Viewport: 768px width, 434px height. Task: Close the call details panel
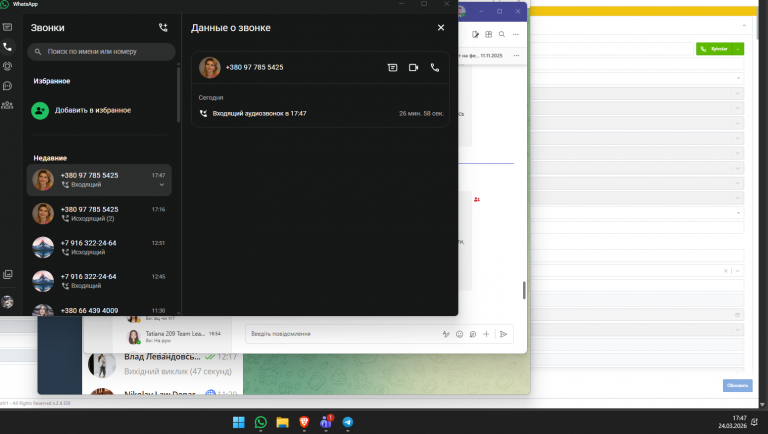tap(441, 27)
